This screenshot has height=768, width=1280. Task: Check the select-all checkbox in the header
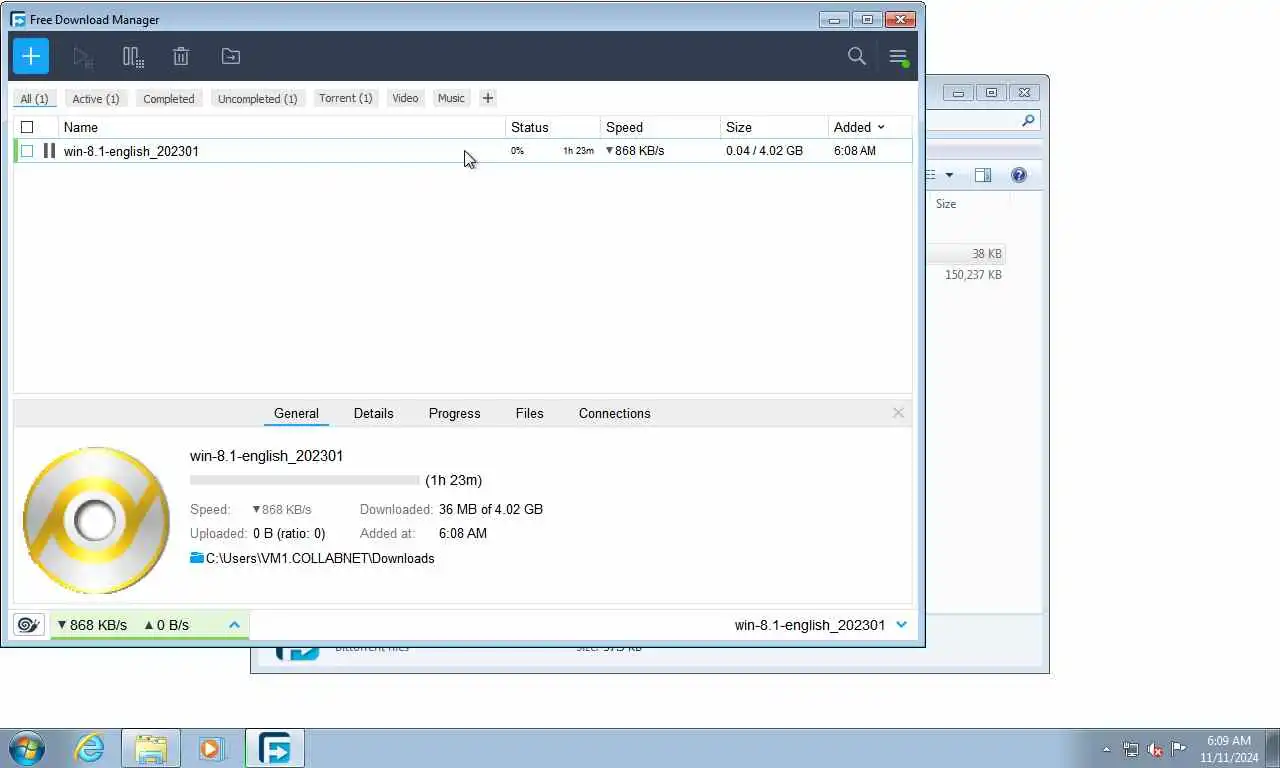coord(27,127)
